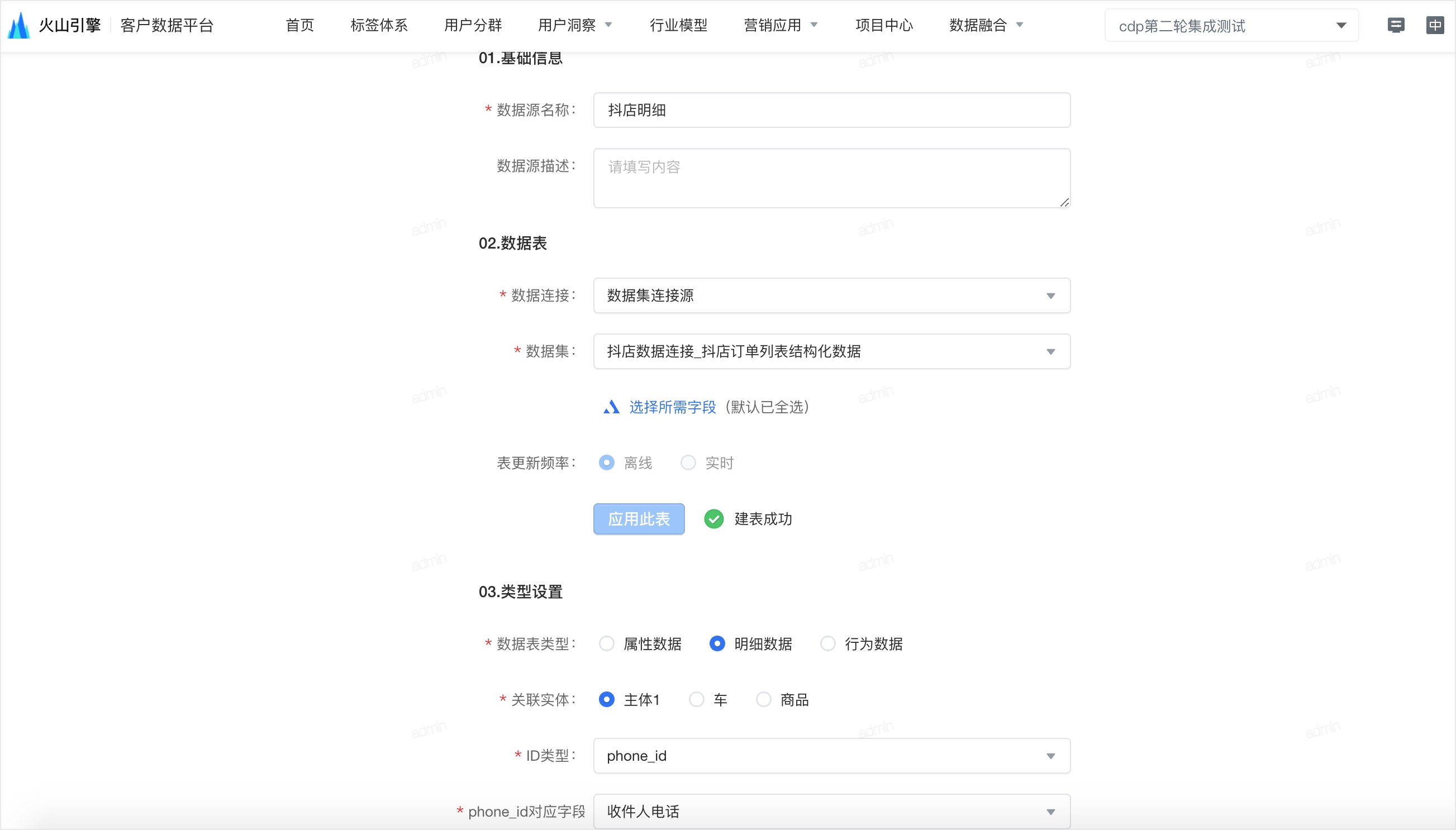The image size is (1456, 830).
Task: Choose 行为数据 as table type
Action: (828, 643)
